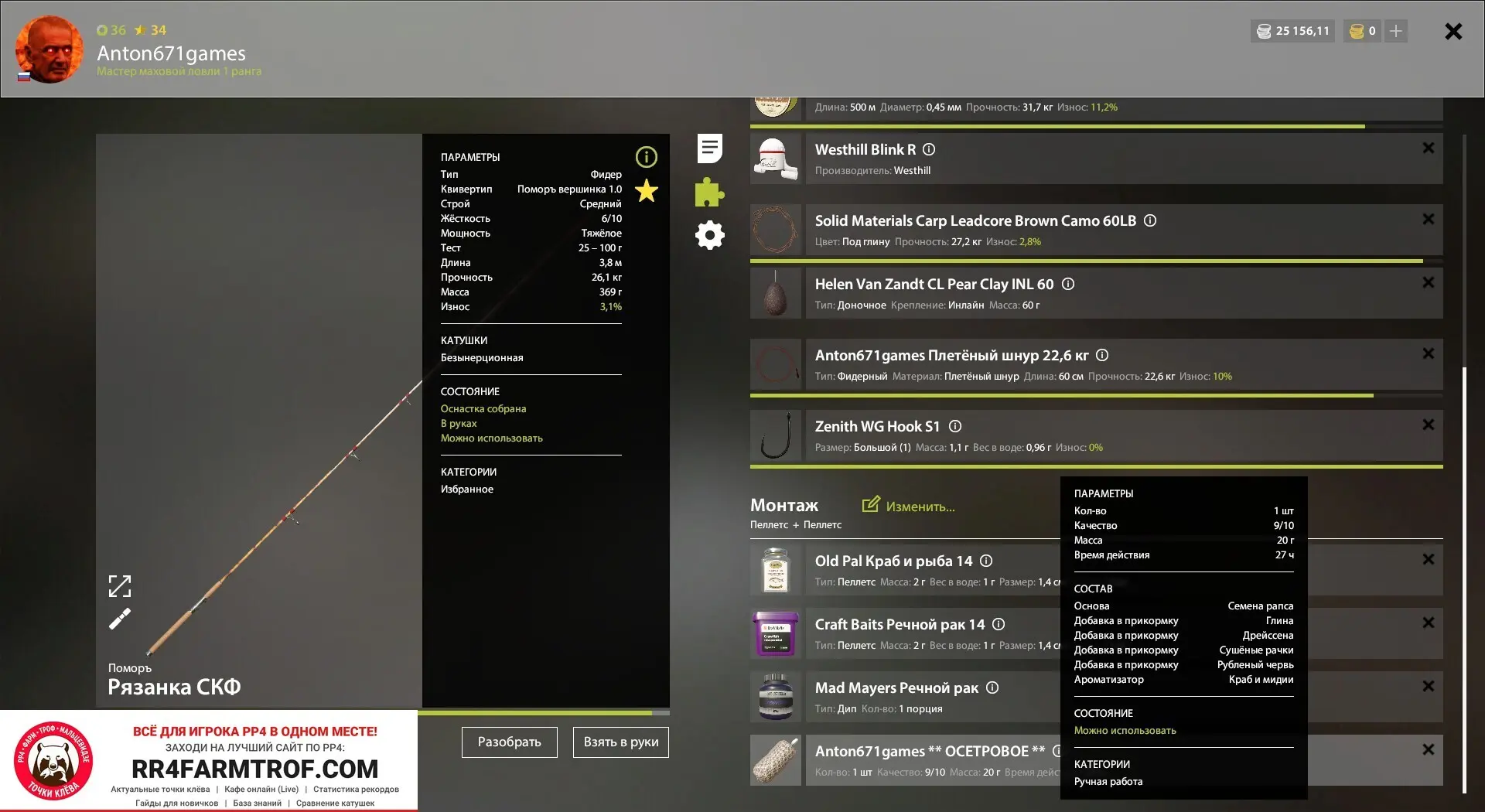Click the rod name Рязанка СКФ
The height and width of the screenshot is (812, 1485).
[x=174, y=687]
